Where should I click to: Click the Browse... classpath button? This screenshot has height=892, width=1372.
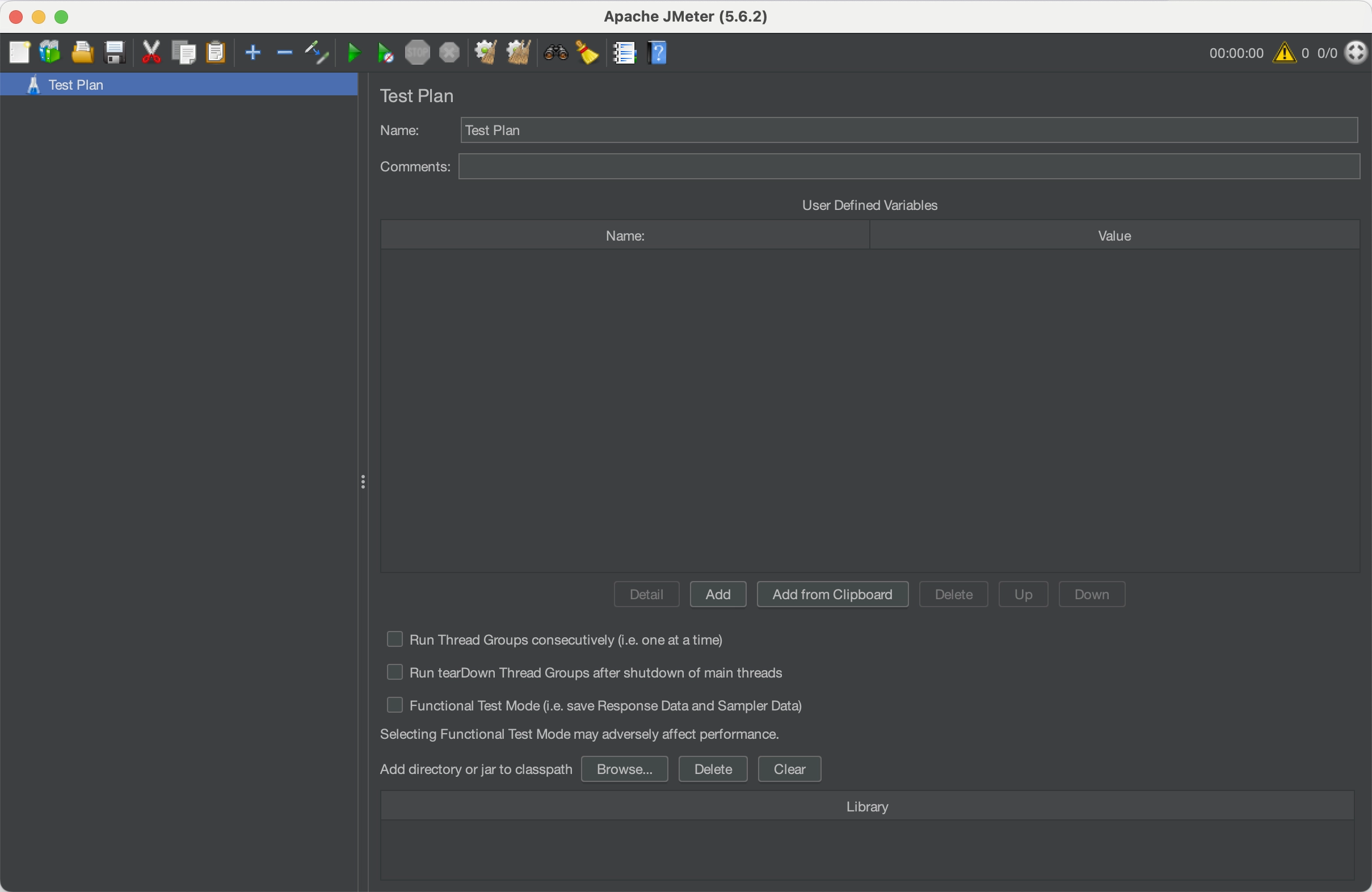[x=624, y=769]
